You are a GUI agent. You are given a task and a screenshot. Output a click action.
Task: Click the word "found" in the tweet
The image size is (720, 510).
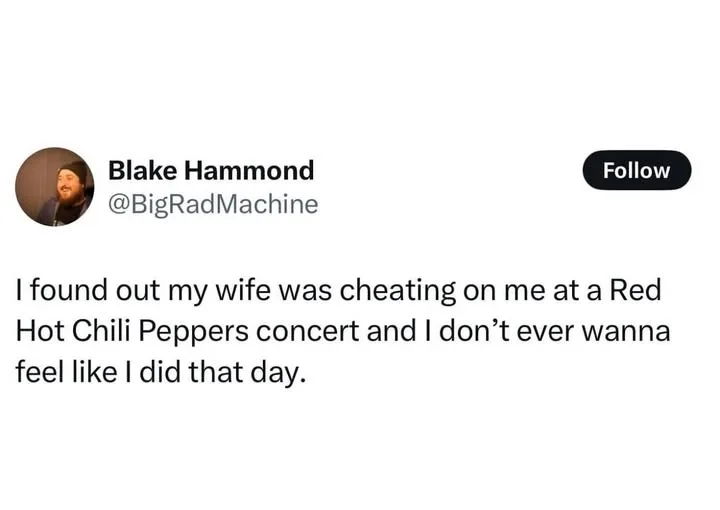pos(62,292)
